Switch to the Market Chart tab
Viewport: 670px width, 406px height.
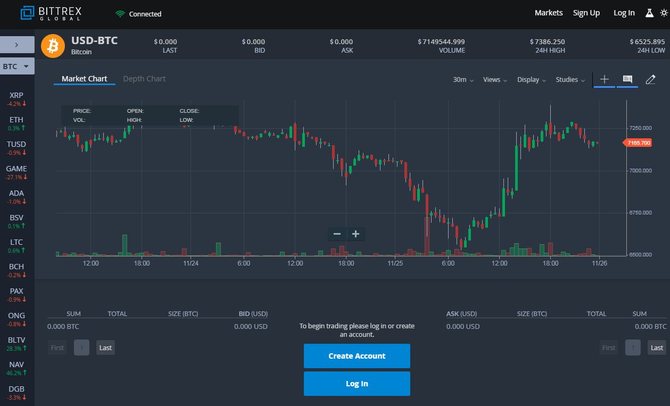pyautogui.click(x=84, y=79)
